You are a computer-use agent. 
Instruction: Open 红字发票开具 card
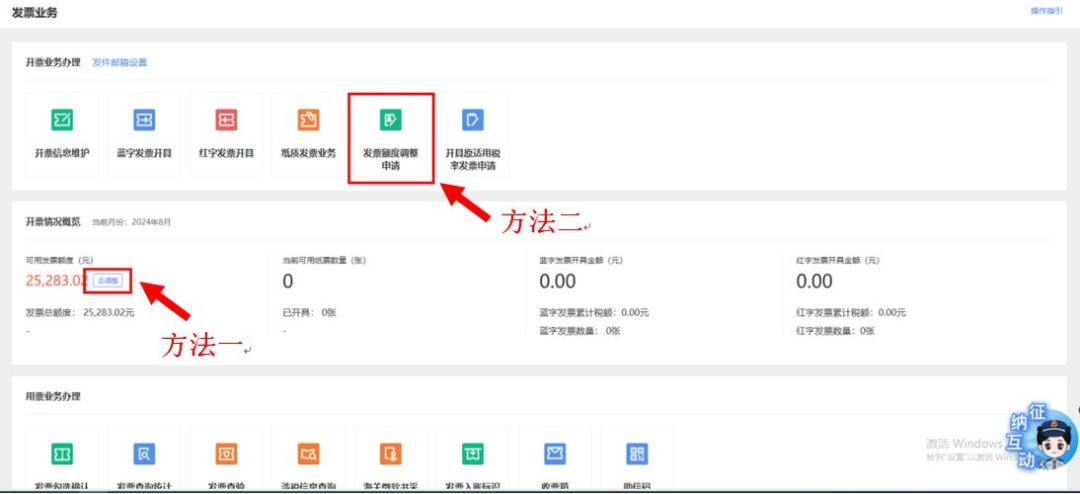226,134
